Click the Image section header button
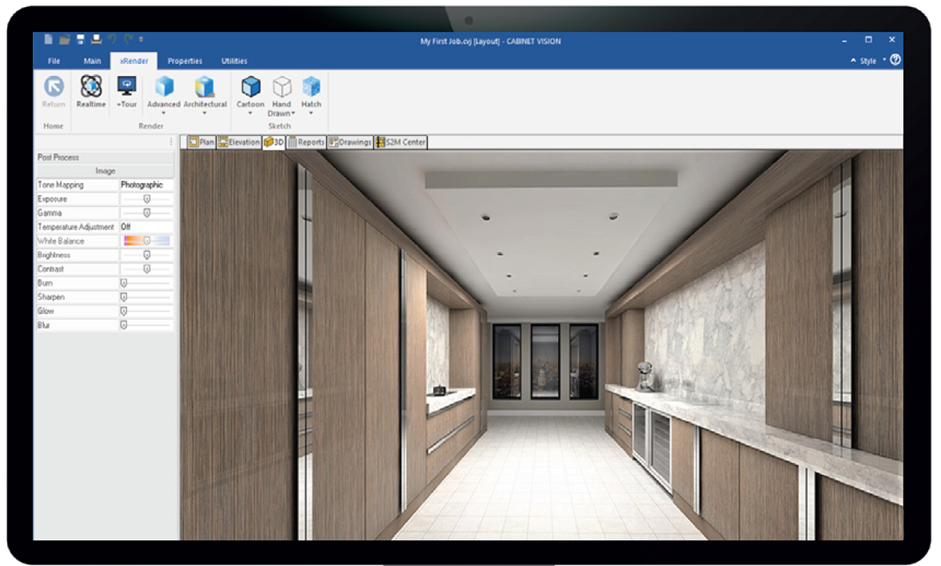Screen dimensions: 941x566 pyautogui.click(x=105, y=171)
